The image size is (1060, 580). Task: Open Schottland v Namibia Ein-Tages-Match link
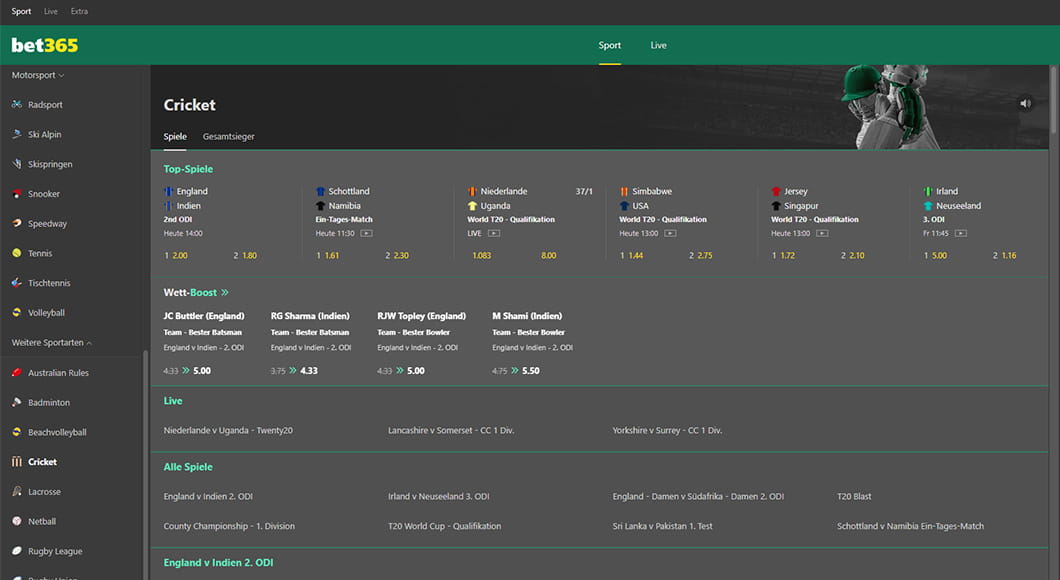pos(910,527)
